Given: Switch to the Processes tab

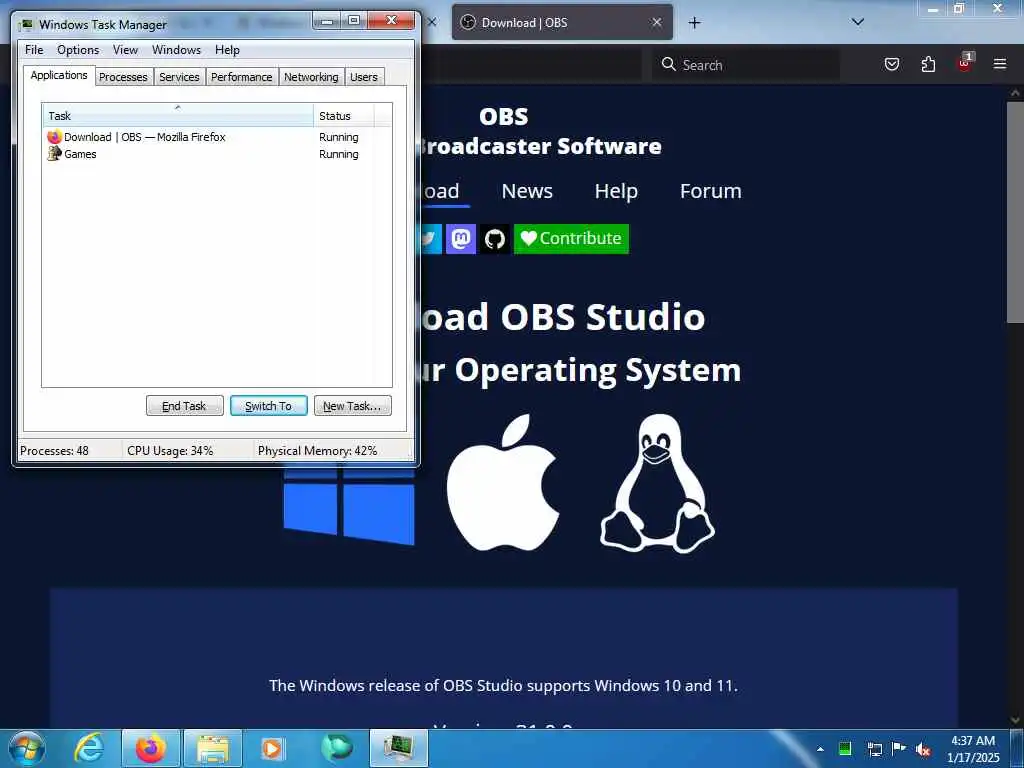Looking at the screenshot, I should (123, 77).
